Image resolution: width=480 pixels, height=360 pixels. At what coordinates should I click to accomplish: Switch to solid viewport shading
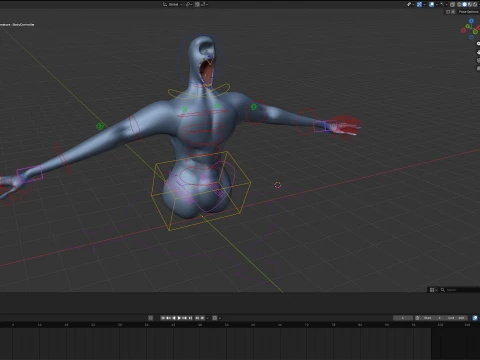coord(464,4)
